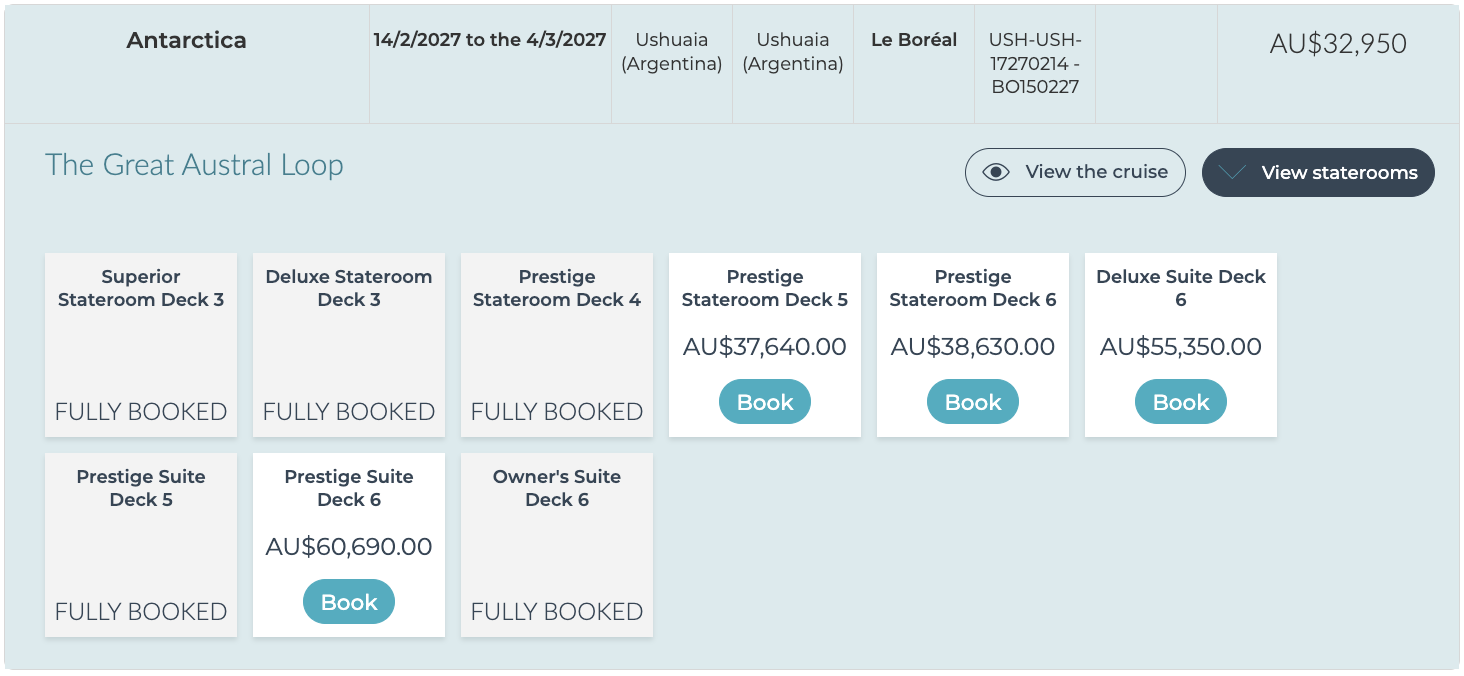Click the AU$32,950 starting price
Image resolution: width=1464 pixels, height=676 pixels.
click(1338, 44)
